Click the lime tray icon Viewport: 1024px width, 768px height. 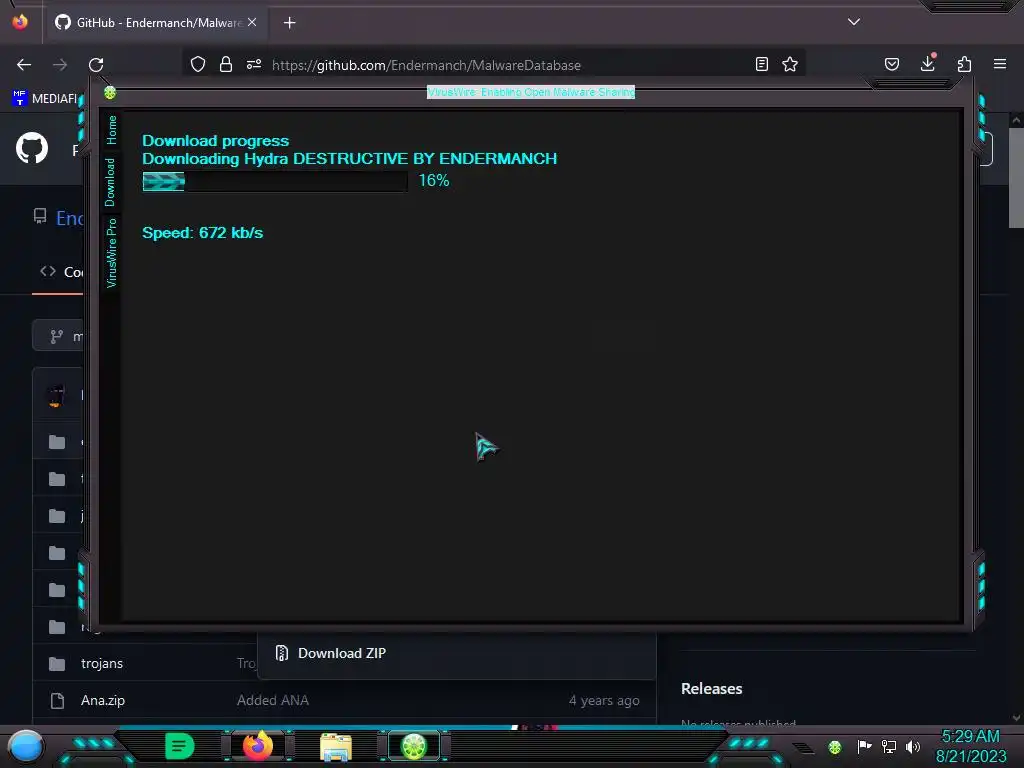835,747
